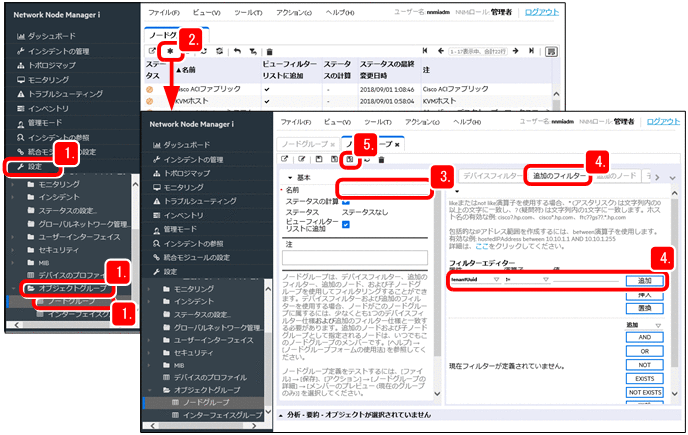
Task: Collapse オブジェクトグループ folder in front window tree
Action: pyautogui.click(x=150, y=390)
